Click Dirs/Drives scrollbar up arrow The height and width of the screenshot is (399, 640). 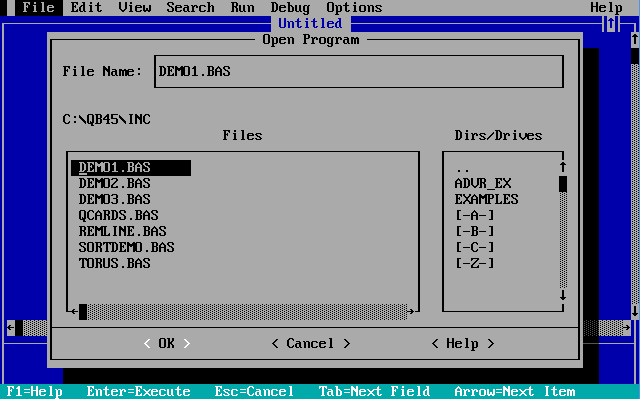tap(563, 167)
